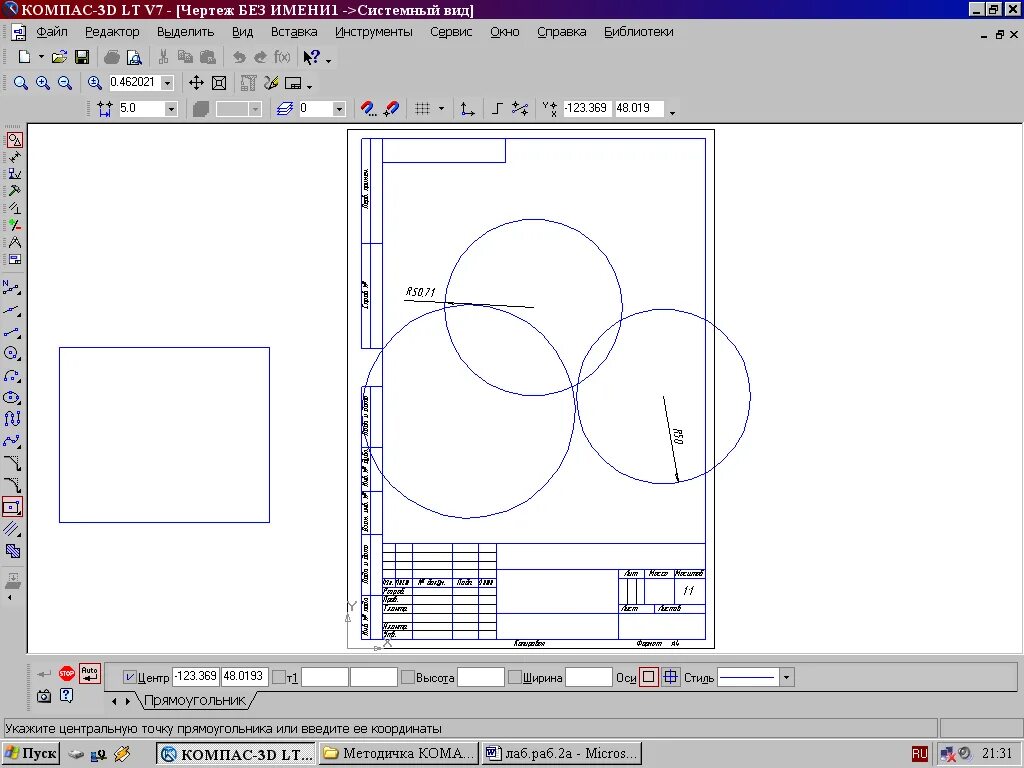
Task: Select the zoom window magnifier icon
Action: coord(21,83)
